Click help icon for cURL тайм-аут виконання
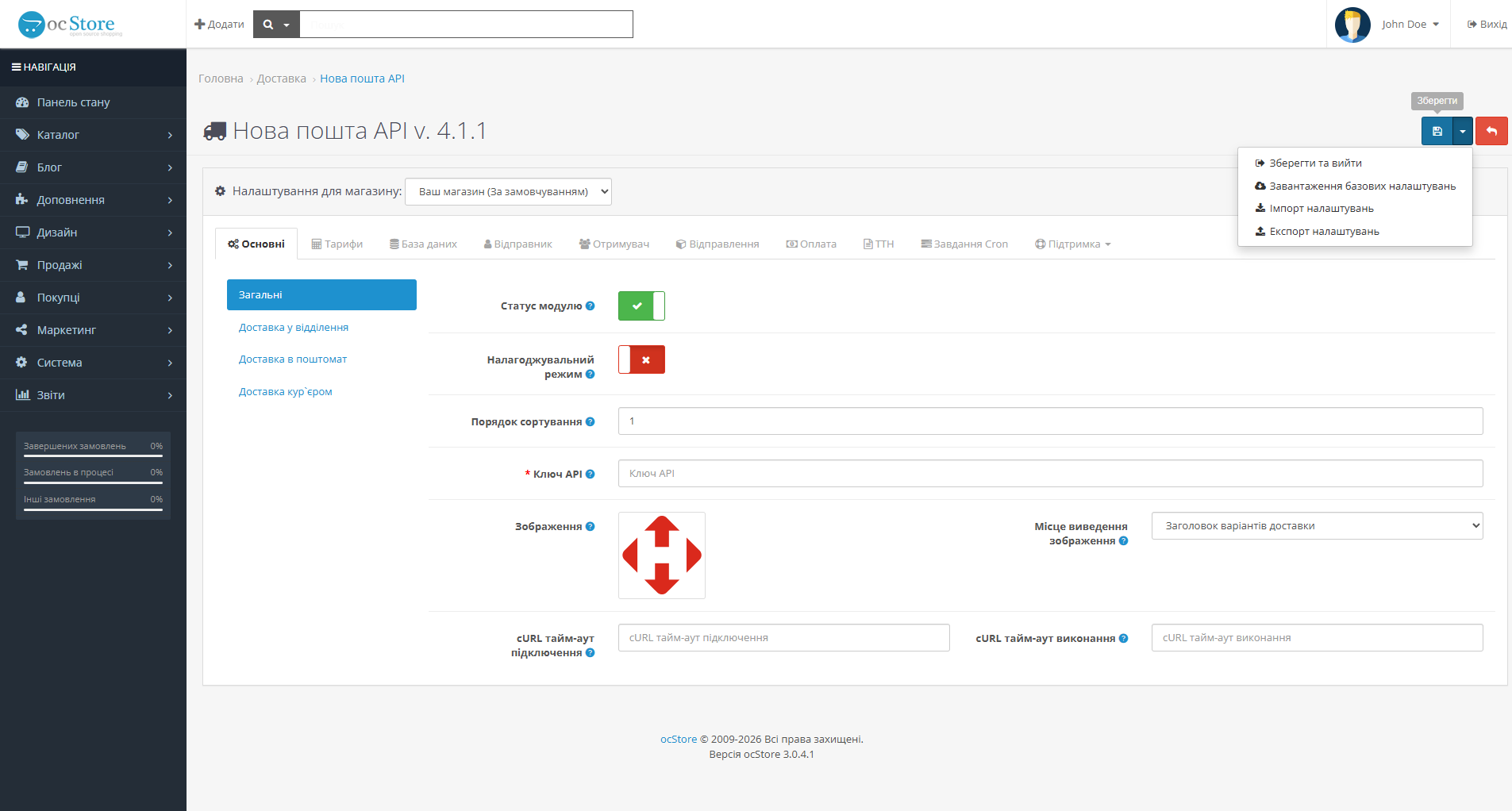1512x811 pixels. (1123, 638)
